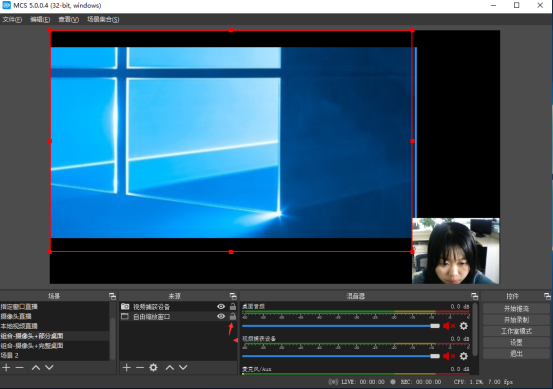This screenshot has height=389, width=553.
Task: Click CPU 1.2% fps status text
Action: (483, 382)
